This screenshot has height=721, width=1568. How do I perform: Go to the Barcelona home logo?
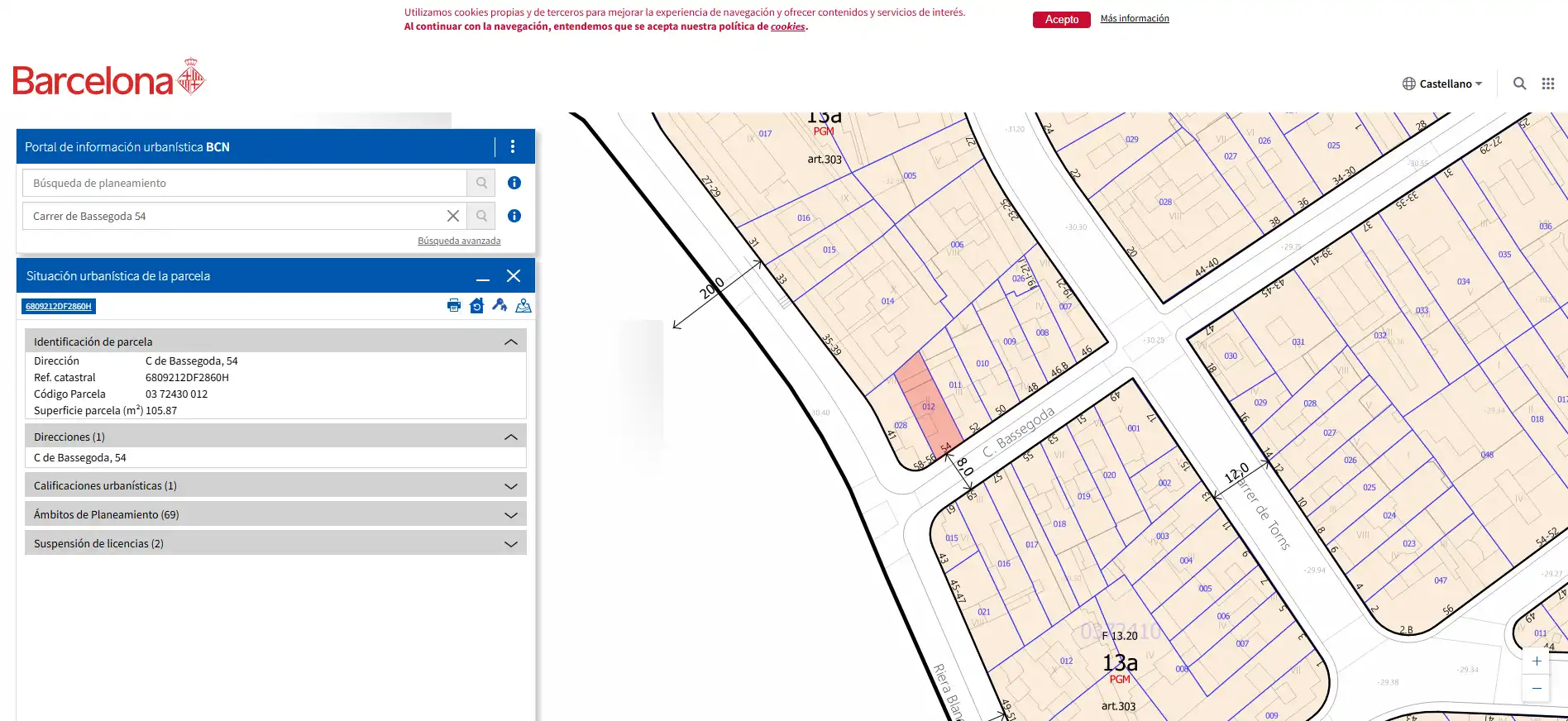click(x=108, y=78)
